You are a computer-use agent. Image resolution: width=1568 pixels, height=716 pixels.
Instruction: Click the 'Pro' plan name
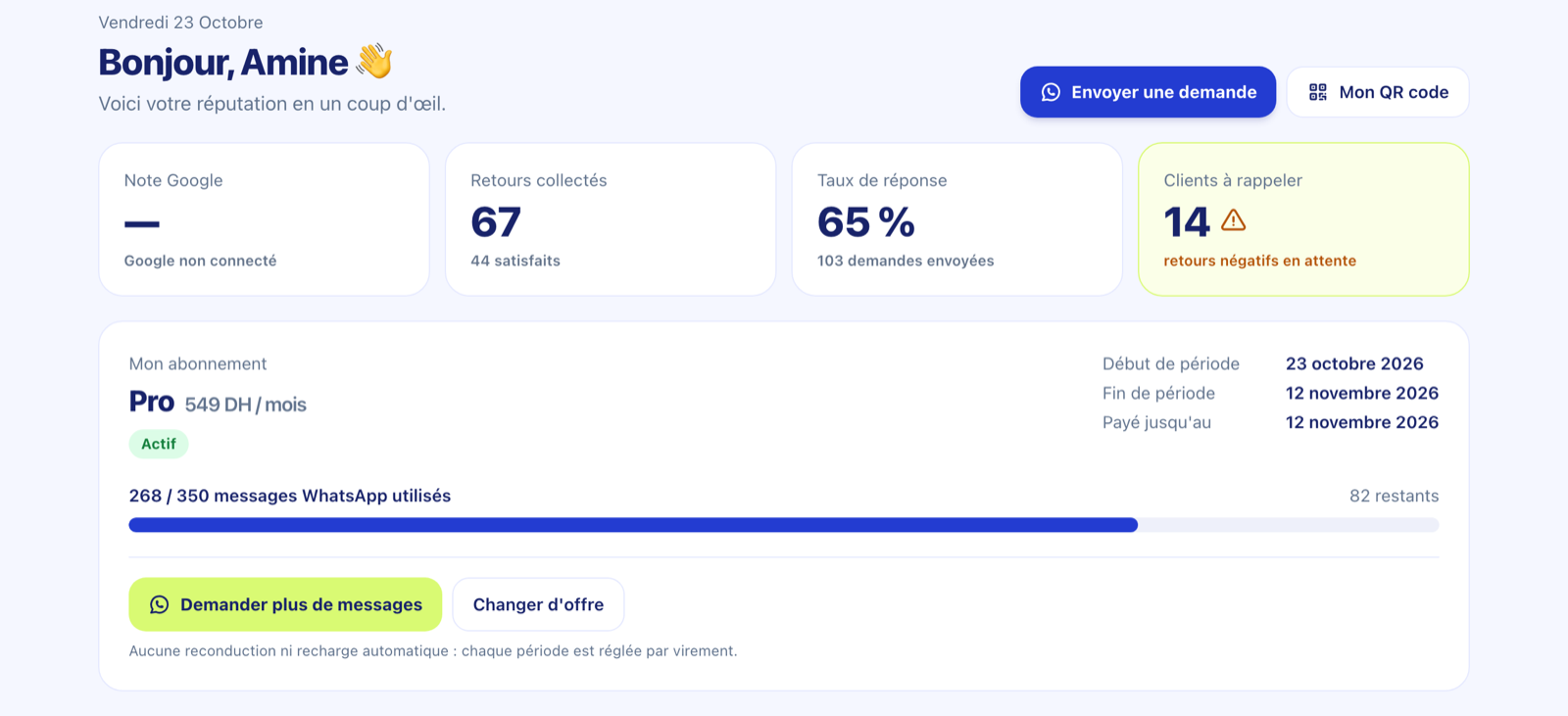(152, 402)
